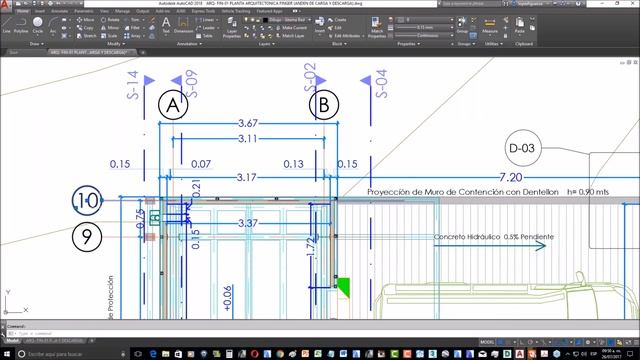
Task: Select the Dimension tool
Action: pyautogui.click(x=183, y=25)
